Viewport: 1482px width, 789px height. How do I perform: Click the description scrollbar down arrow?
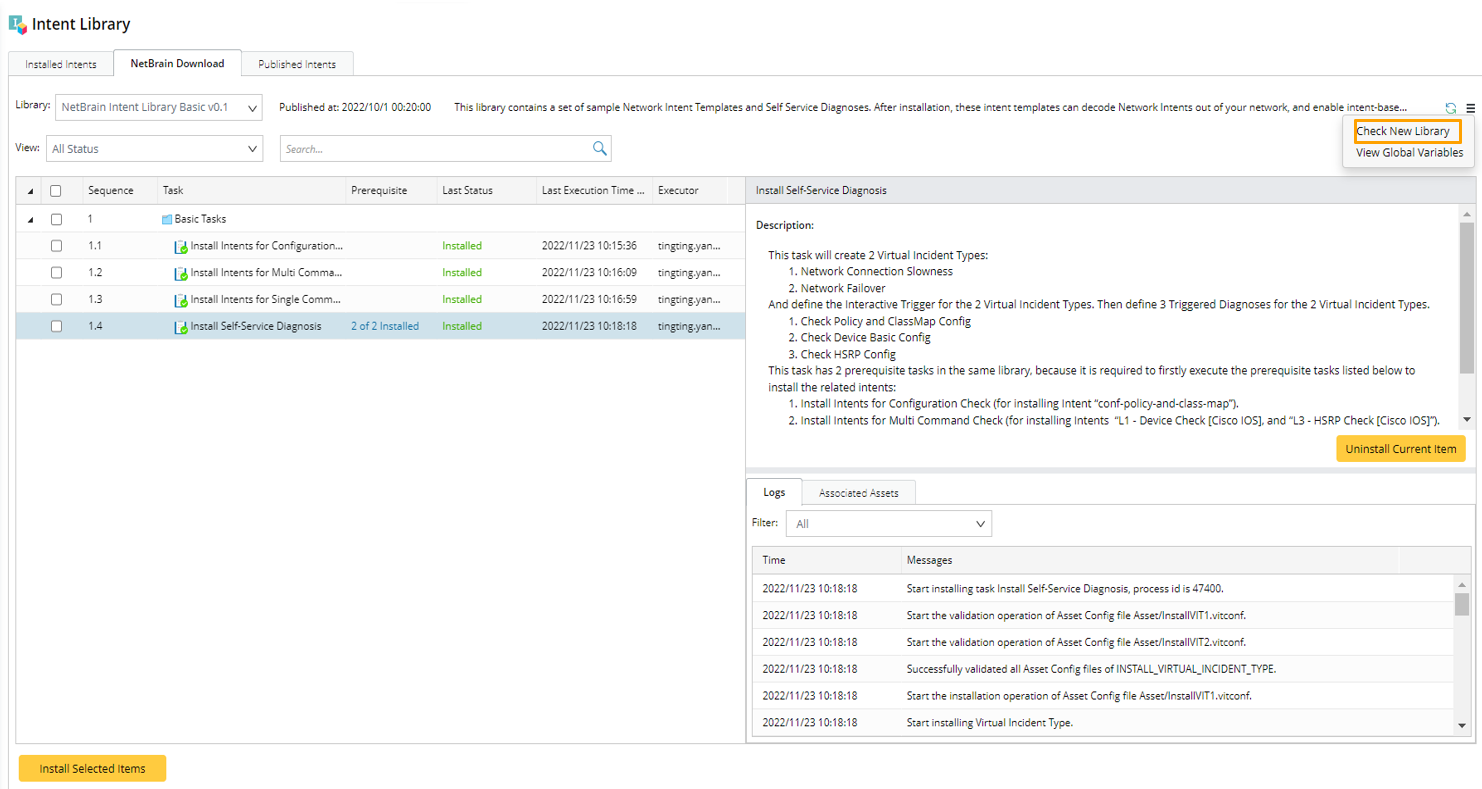[x=1466, y=420]
